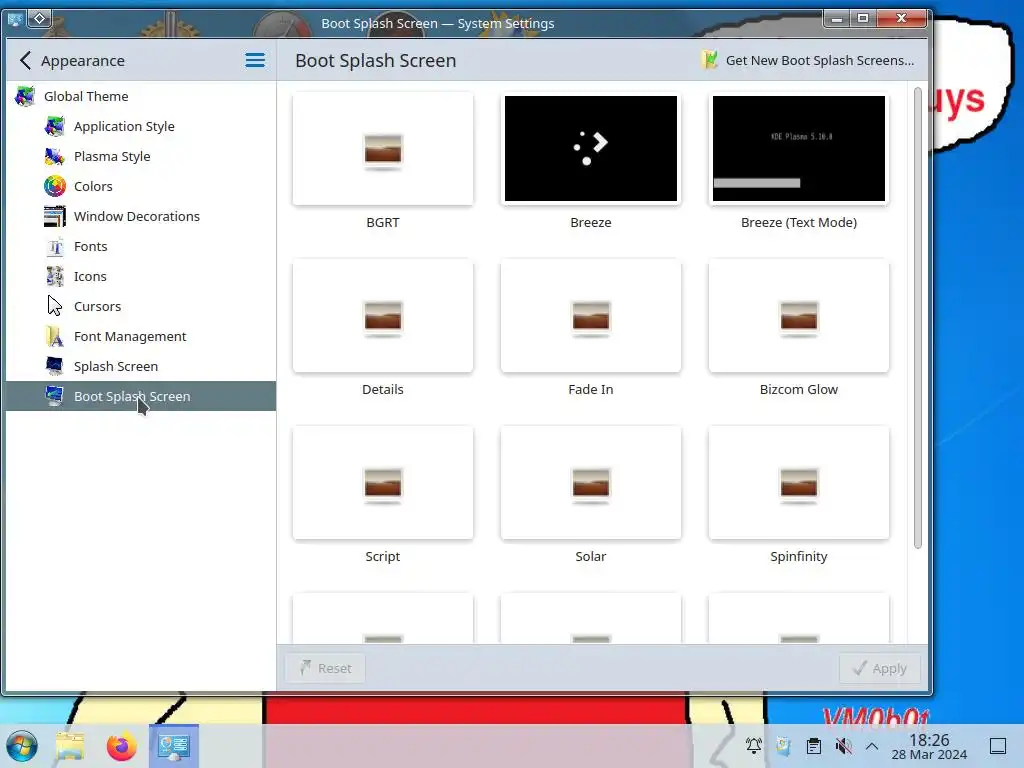
Task: Click the System Settings taskbar entry
Action: click(174, 746)
